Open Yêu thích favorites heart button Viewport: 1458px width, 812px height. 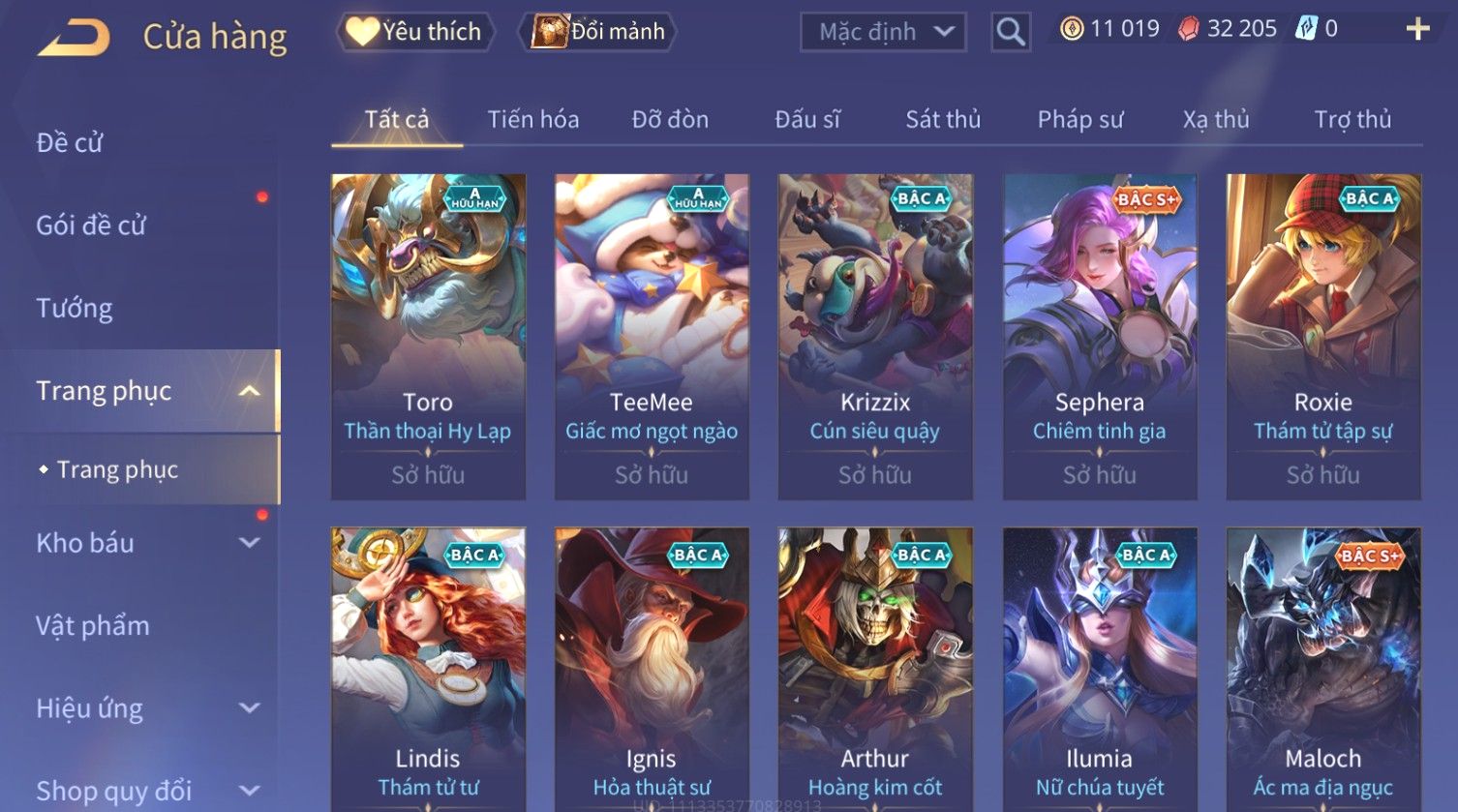point(414,32)
